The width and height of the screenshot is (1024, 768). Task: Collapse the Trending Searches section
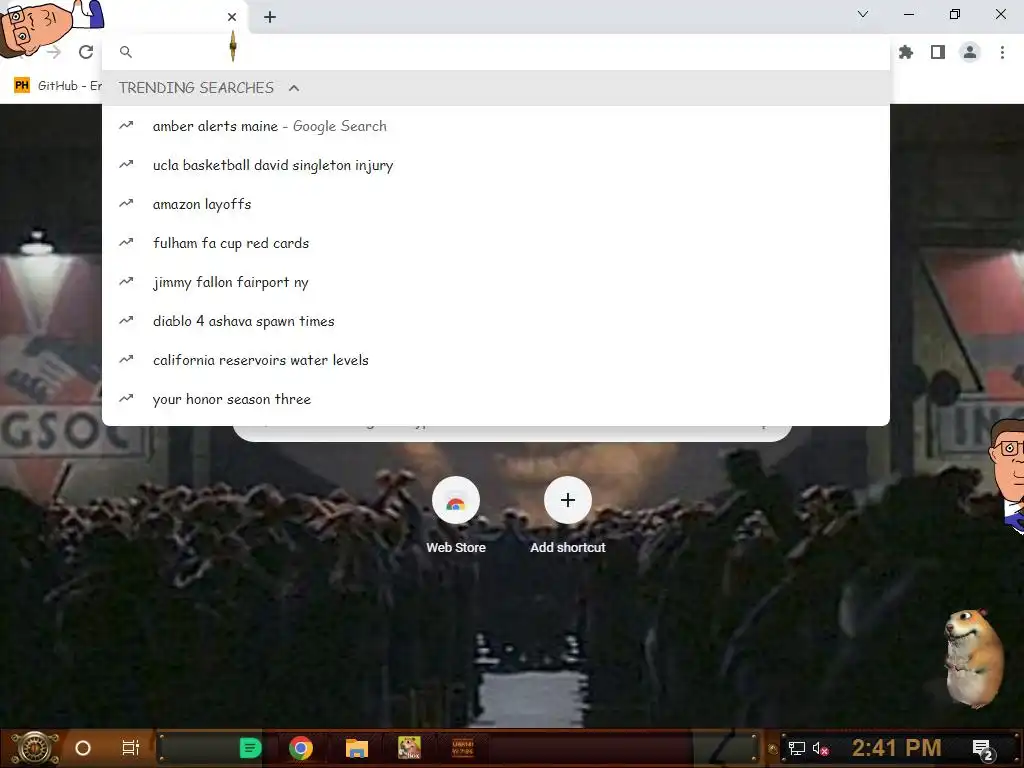point(294,88)
